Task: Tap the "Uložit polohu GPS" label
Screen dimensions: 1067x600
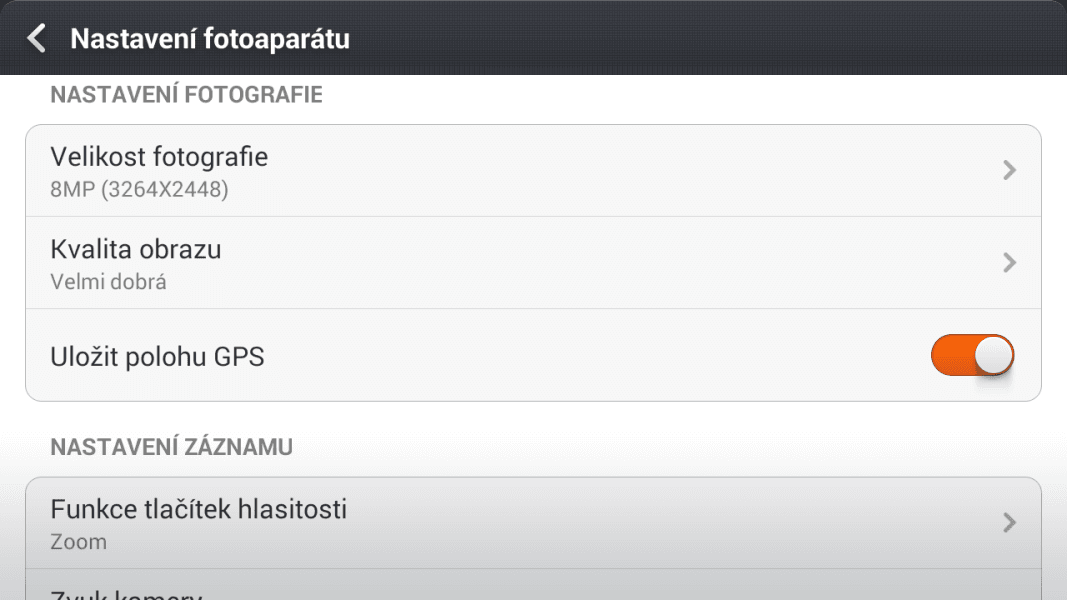Action: point(157,356)
